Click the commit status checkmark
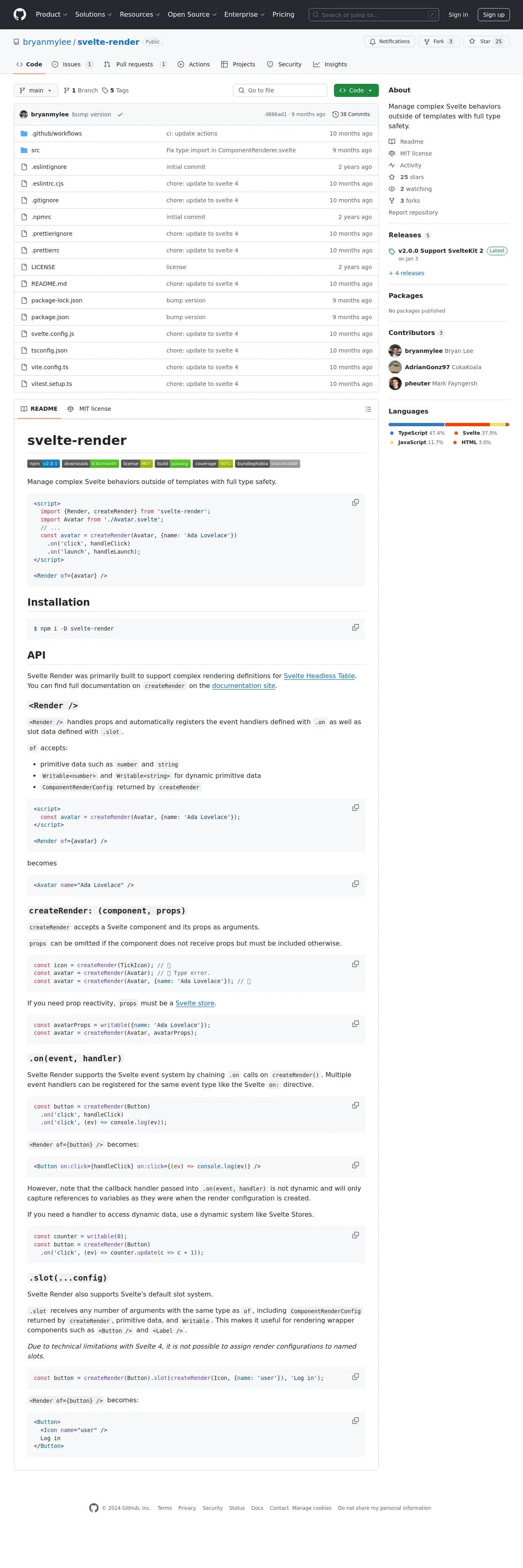 point(120,114)
